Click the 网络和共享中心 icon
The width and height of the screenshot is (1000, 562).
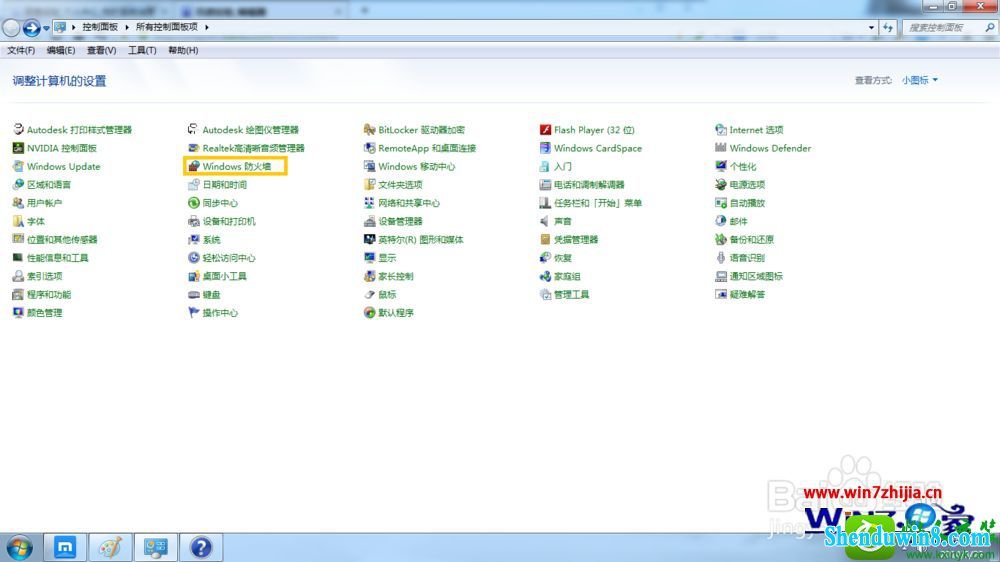pos(369,203)
